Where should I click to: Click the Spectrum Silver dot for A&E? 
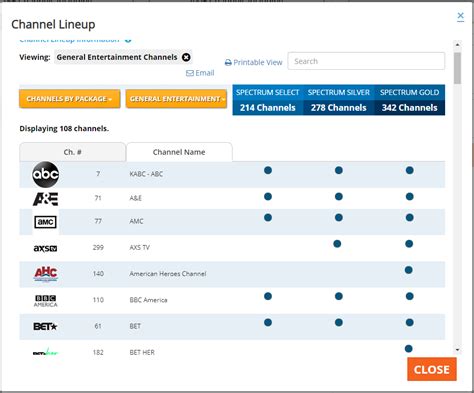coord(339,196)
